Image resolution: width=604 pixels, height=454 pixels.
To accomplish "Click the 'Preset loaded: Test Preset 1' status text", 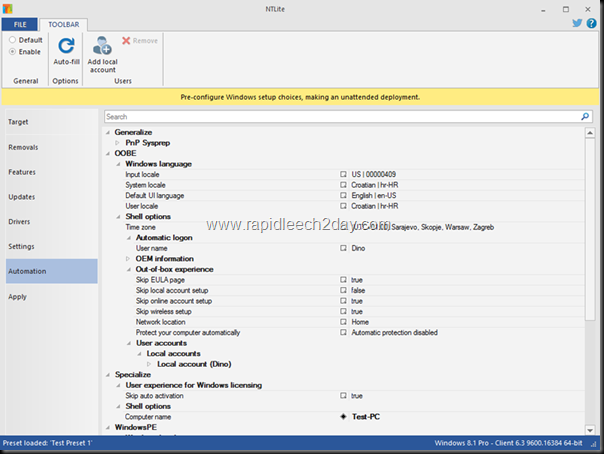I will (x=47, y=443).
